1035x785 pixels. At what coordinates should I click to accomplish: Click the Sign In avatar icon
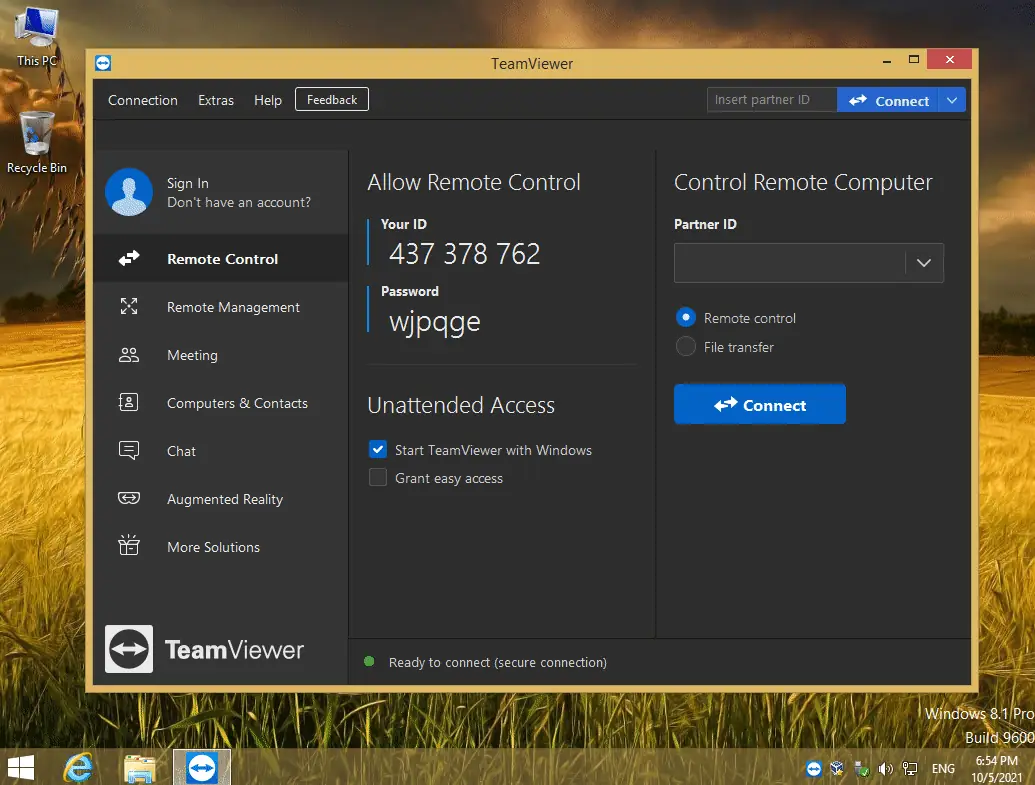coord(128,192)
